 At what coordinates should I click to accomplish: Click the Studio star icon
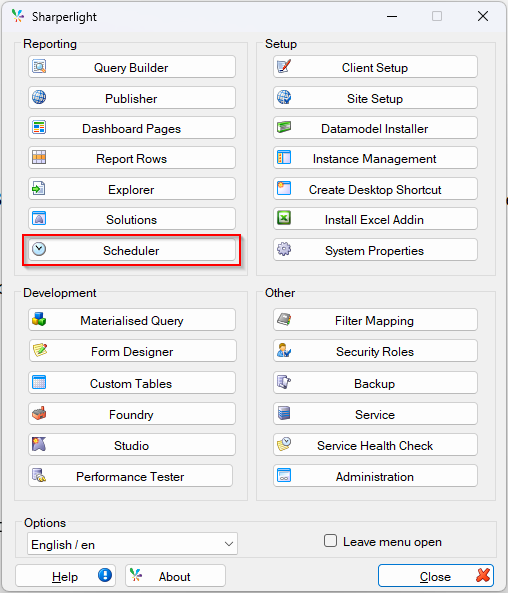click(x=39, y=444)
